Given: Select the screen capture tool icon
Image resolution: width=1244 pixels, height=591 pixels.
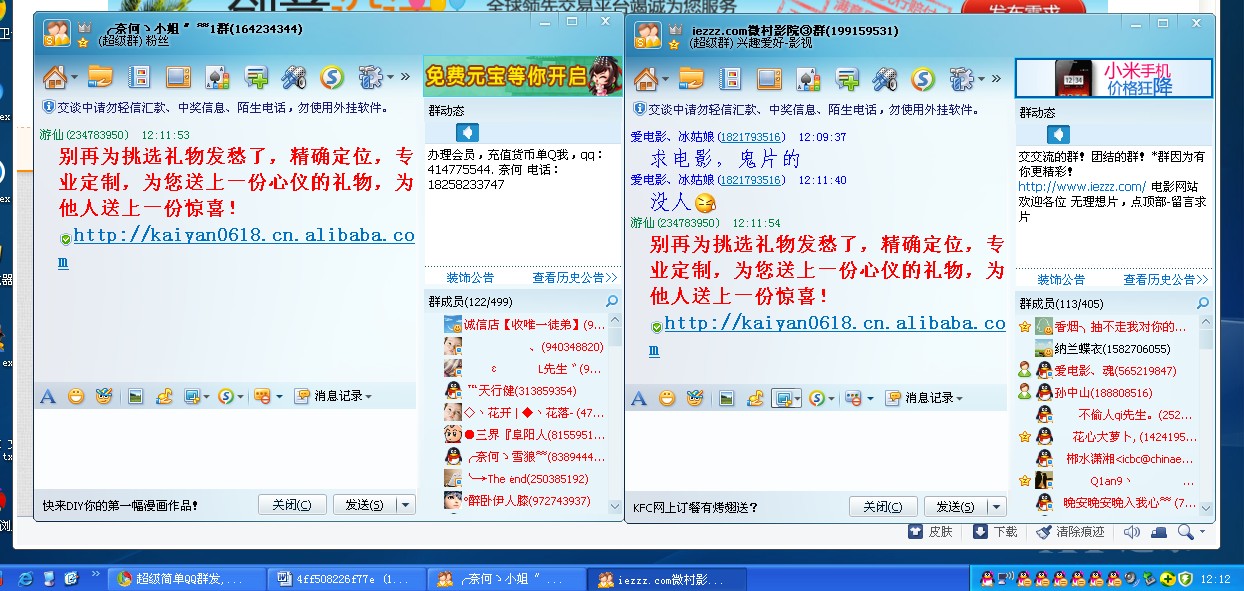Looking at the screenshot, I should [x=191, y=396].
